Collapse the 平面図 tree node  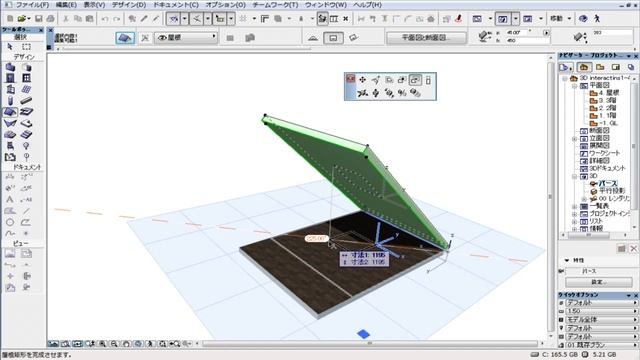[x=574, y=86]
